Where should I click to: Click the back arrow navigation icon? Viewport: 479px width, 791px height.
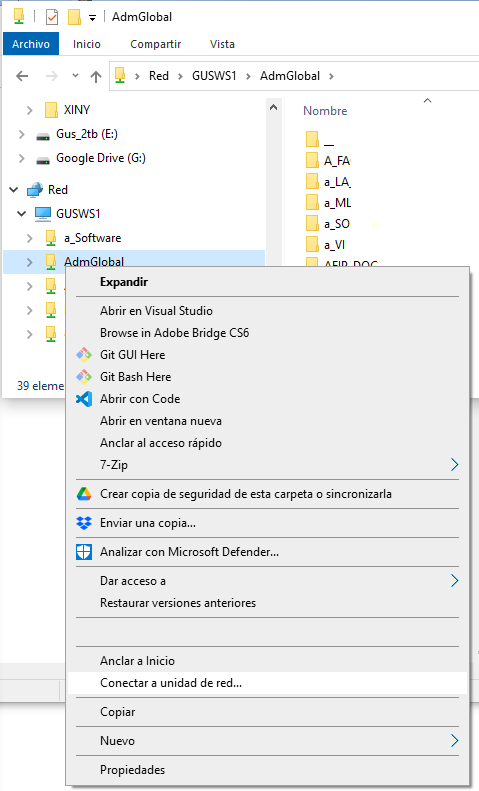(22, 76)
